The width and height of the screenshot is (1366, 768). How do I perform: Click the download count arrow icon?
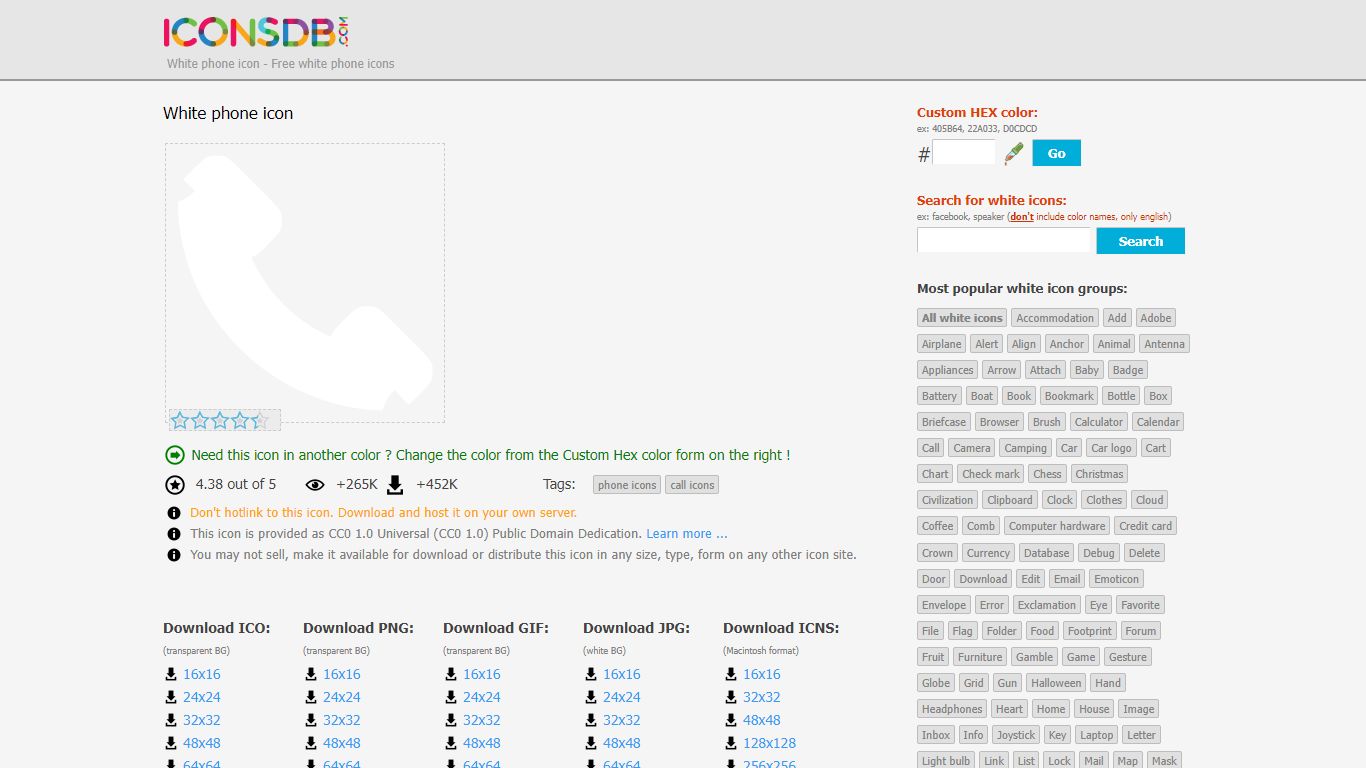[x=395, y=485]
